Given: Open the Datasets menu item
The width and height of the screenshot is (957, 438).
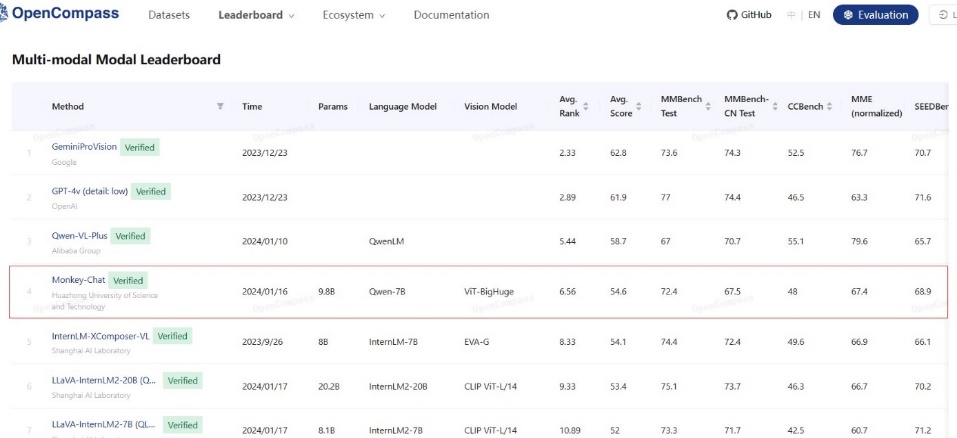Looking at the screenshot, I should click(x=168, y=15).
